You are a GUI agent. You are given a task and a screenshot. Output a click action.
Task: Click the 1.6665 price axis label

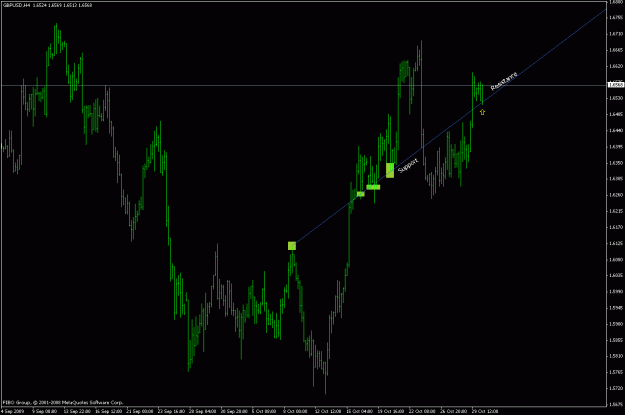616,50
